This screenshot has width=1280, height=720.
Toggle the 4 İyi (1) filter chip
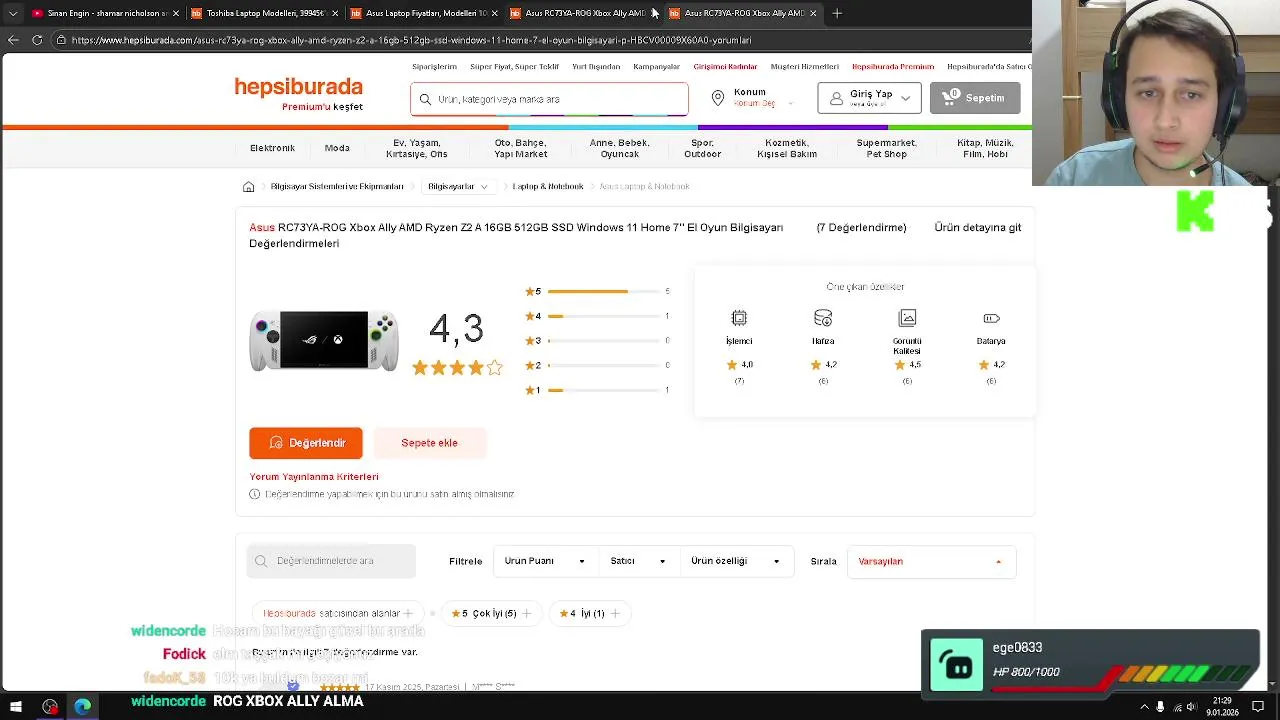click(589, 613)
